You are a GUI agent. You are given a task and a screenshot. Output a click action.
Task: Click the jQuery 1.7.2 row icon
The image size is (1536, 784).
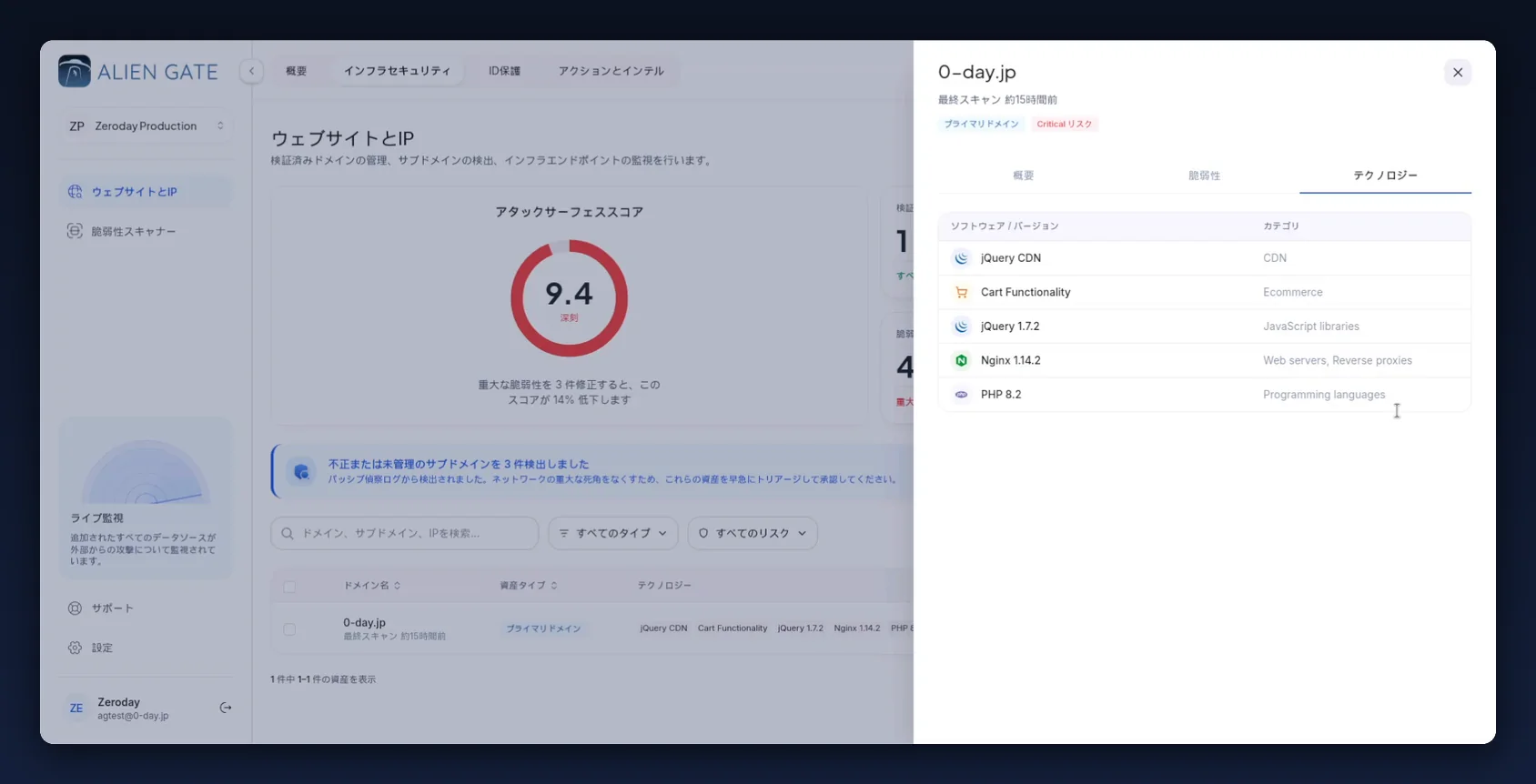tap(961, 327)
